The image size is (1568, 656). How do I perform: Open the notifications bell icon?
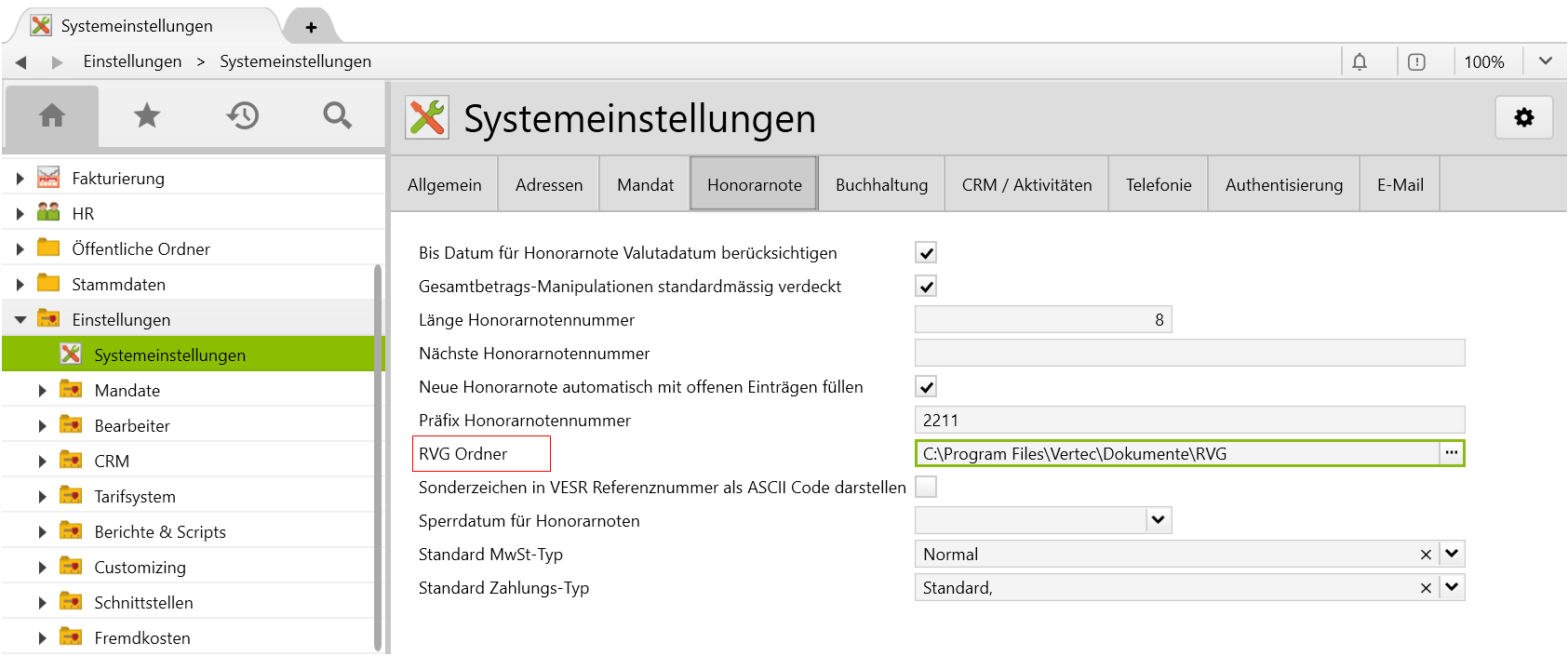pyautogui.click(x=1360, y=61)
